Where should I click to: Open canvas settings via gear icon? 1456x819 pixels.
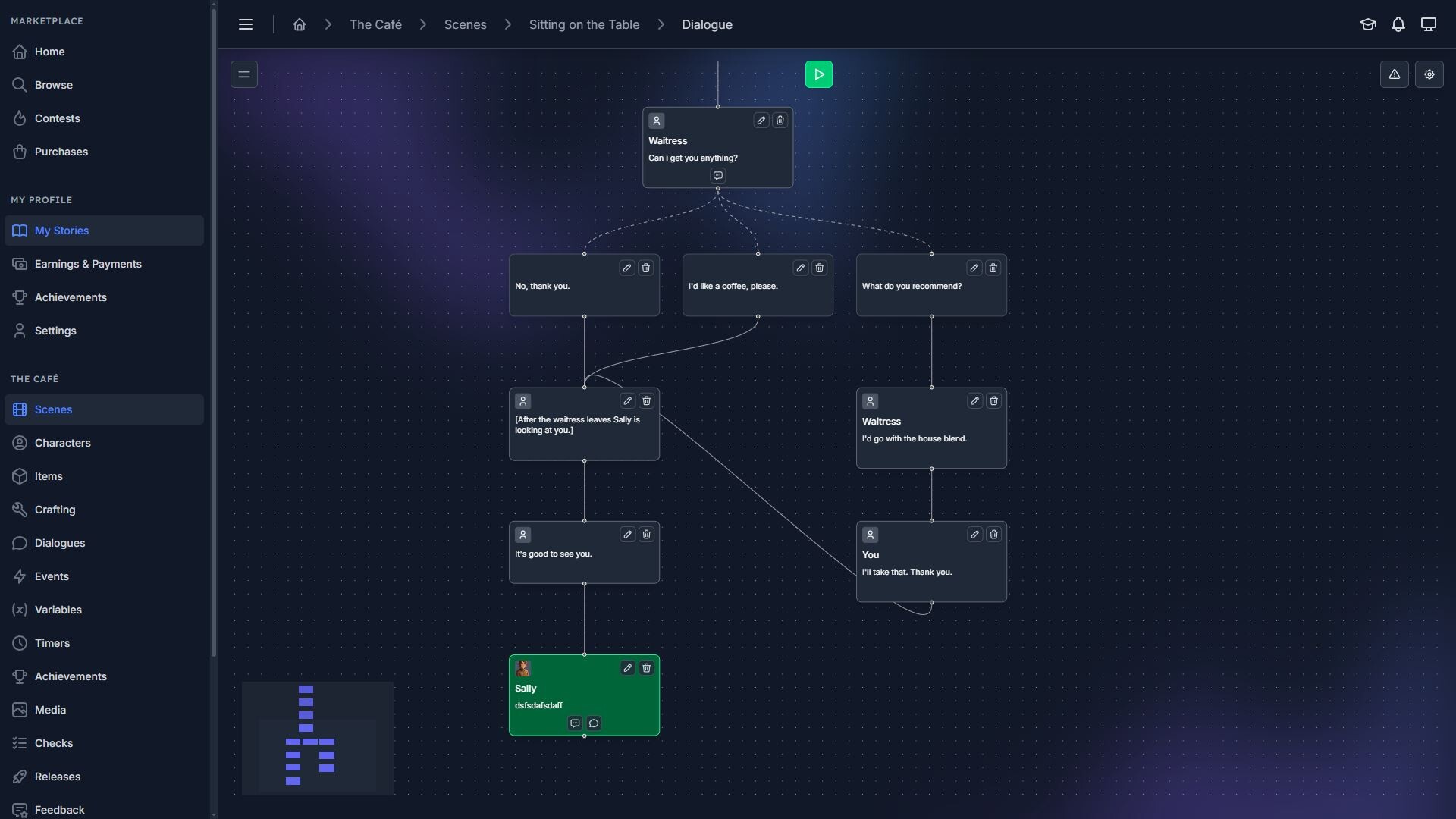(x=1429, y=74)
